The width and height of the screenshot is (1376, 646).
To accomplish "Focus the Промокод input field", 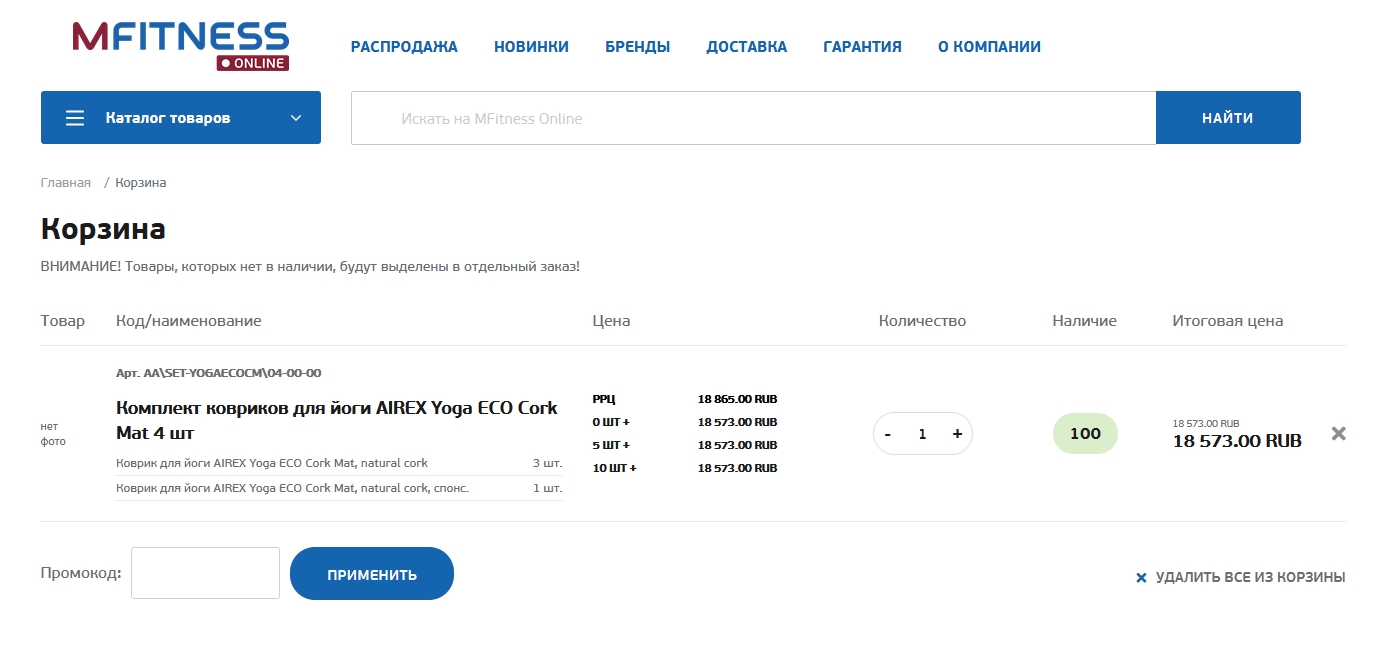I will pyautogui.click(x=205, y=573).
